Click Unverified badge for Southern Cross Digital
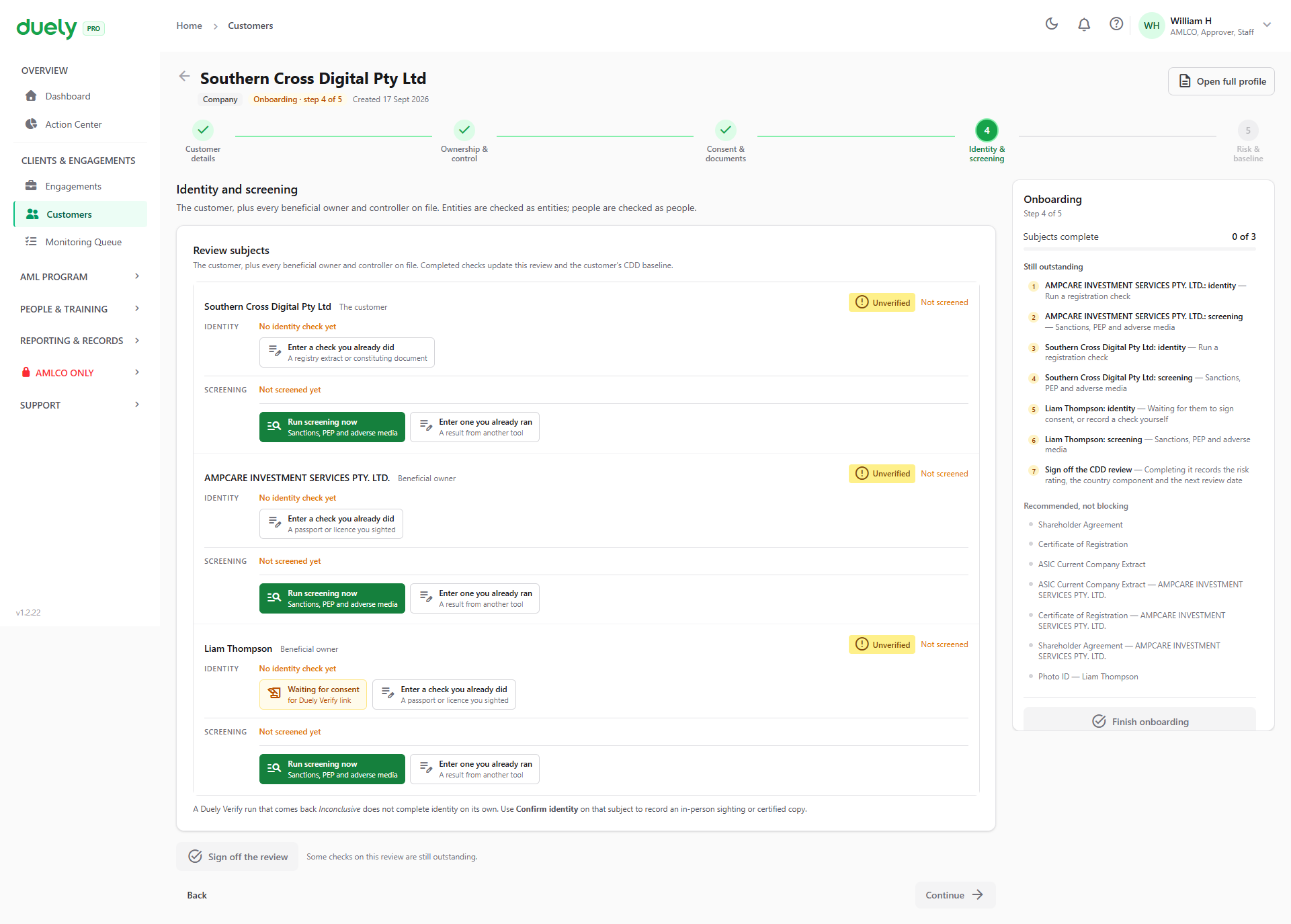 tap(882, 302)
